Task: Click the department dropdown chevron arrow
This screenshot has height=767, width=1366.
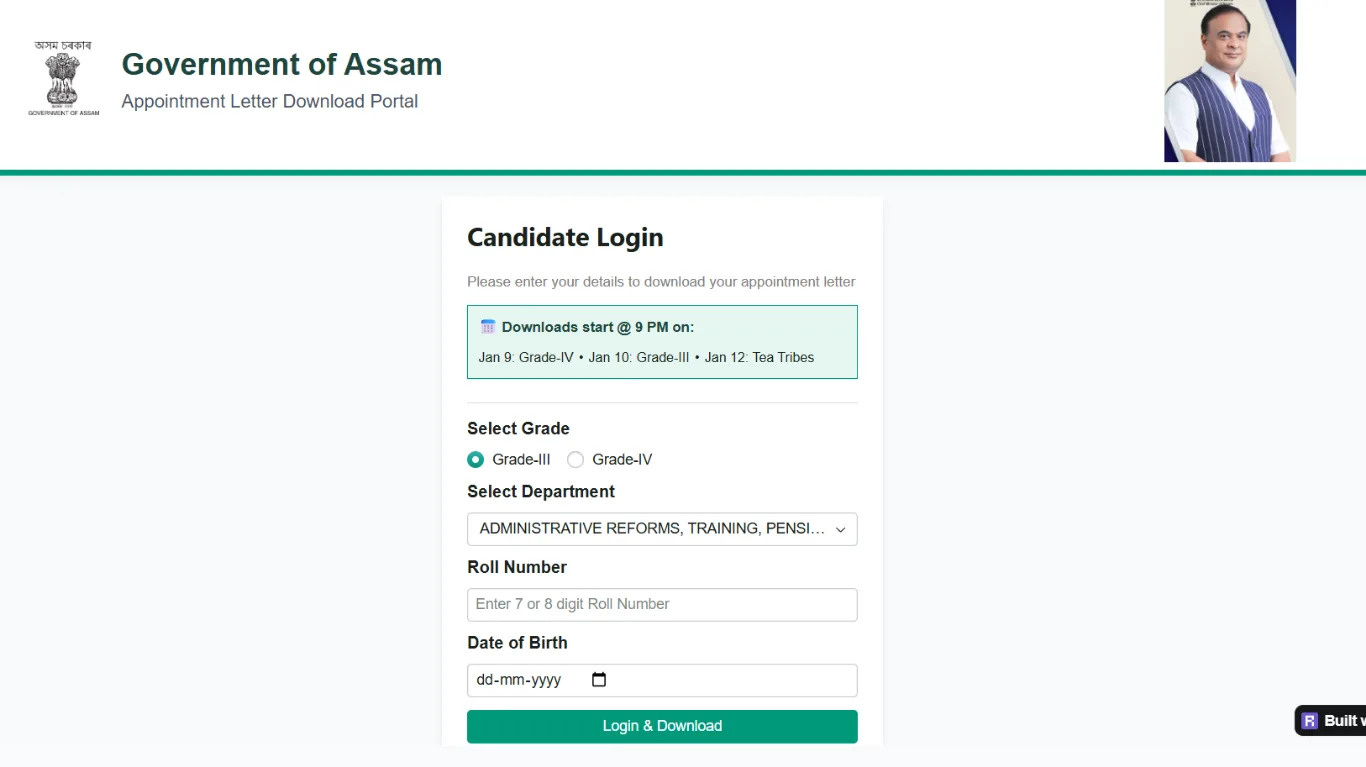Action: [840, 529]
